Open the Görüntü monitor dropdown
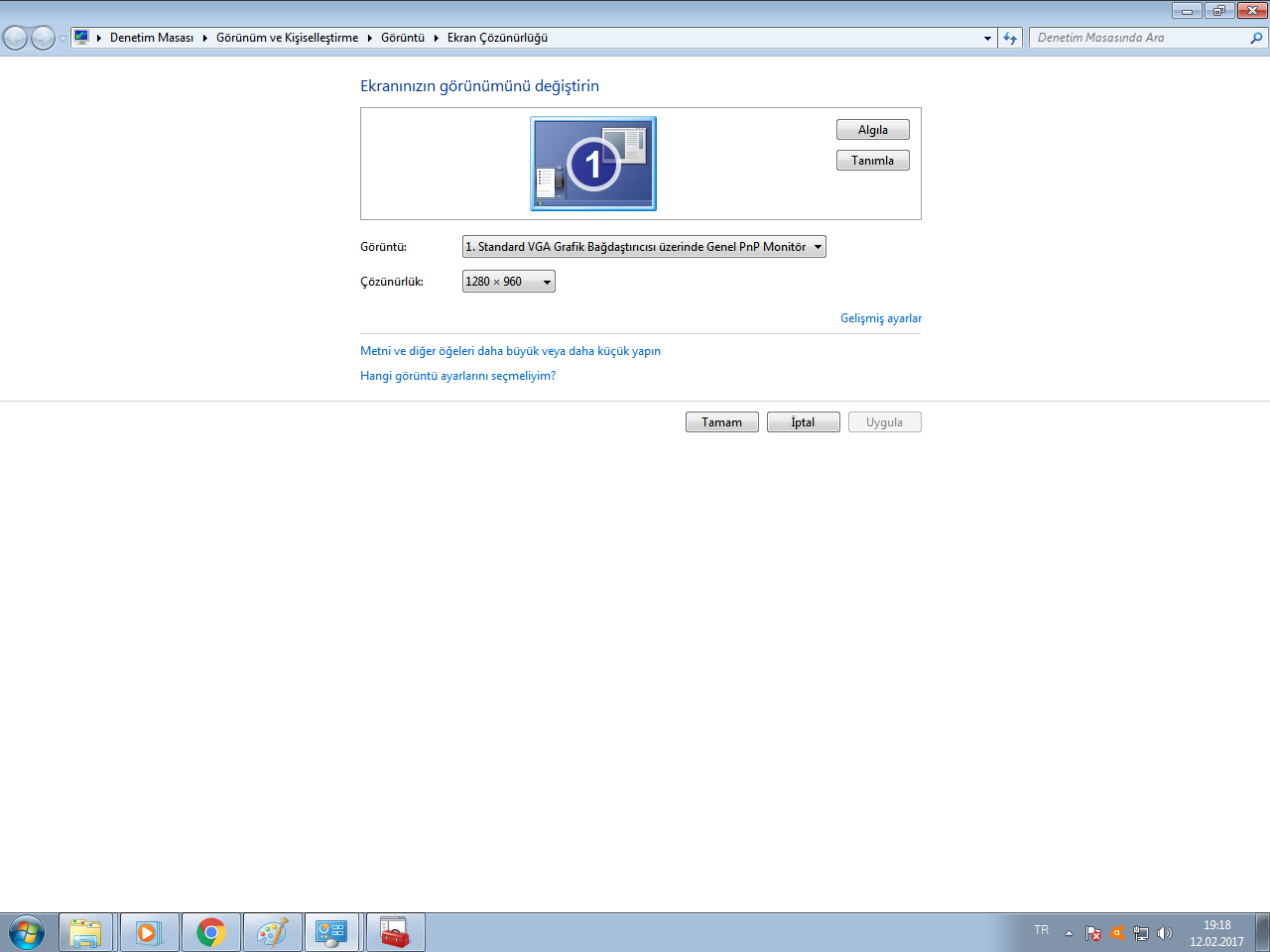The height and width of the screenshot is (952, 1270). tap(644, 247)
